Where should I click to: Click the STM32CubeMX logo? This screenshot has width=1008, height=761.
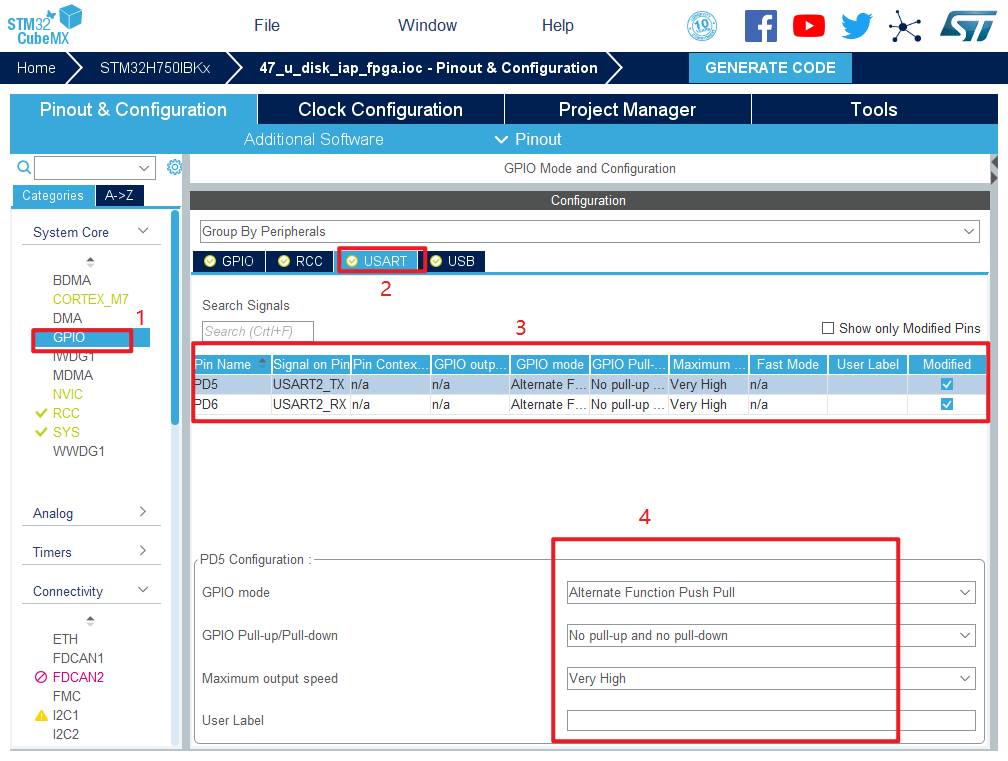pos(45,24)
